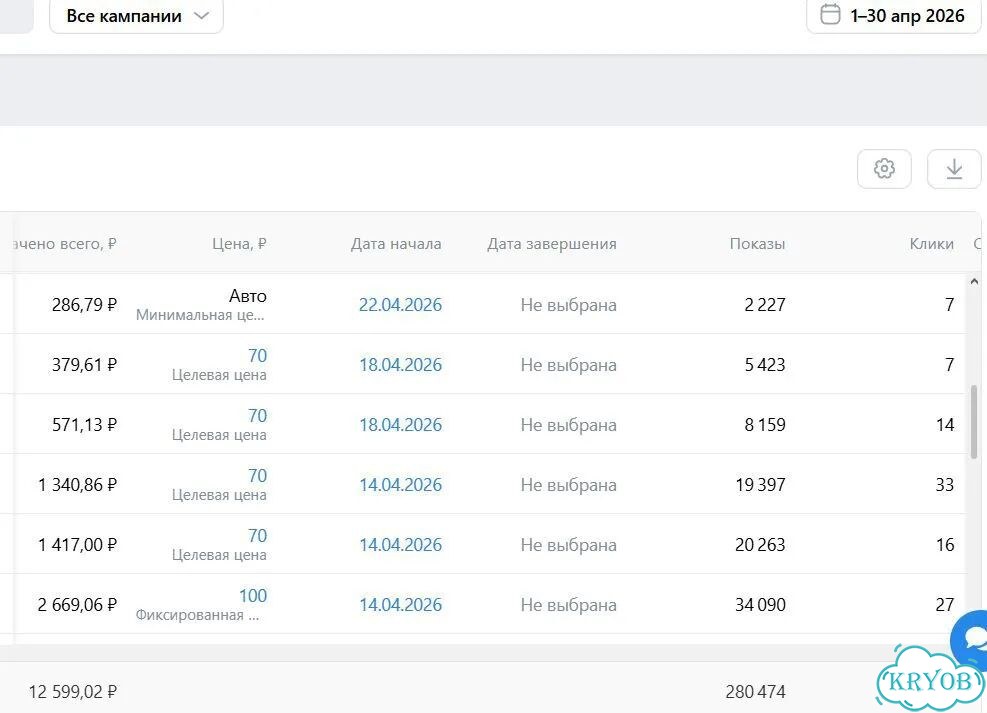Screen dimensions: 987x713
Task: Click Не выбрана in 1 417,00 ₽ row
Action: pyautogui.click(x=568, y=544)
